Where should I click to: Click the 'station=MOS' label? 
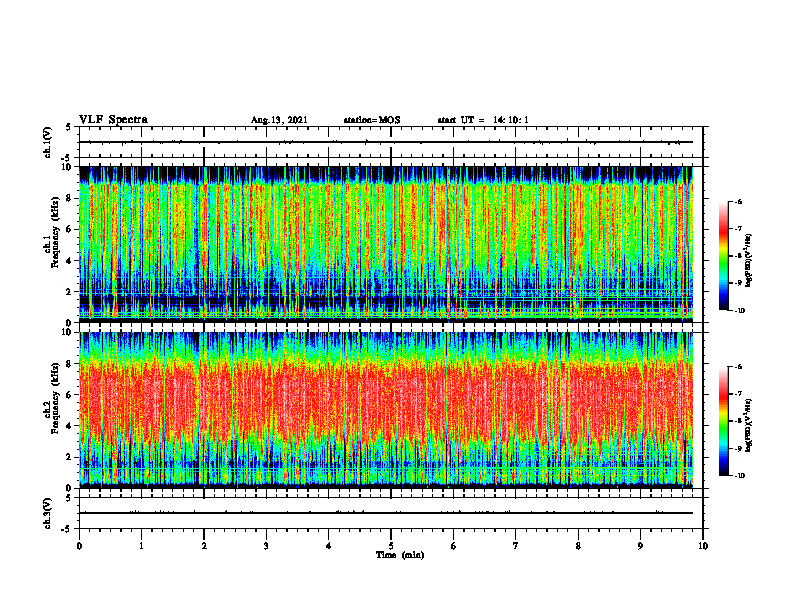pyautogui.click(x=372, y=120)
